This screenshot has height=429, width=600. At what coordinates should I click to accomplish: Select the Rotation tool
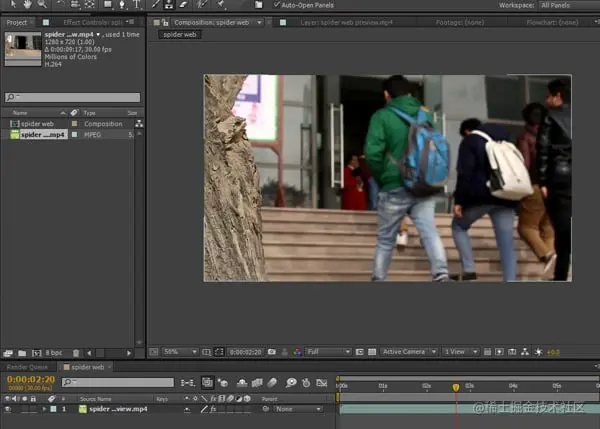(60, 4)
